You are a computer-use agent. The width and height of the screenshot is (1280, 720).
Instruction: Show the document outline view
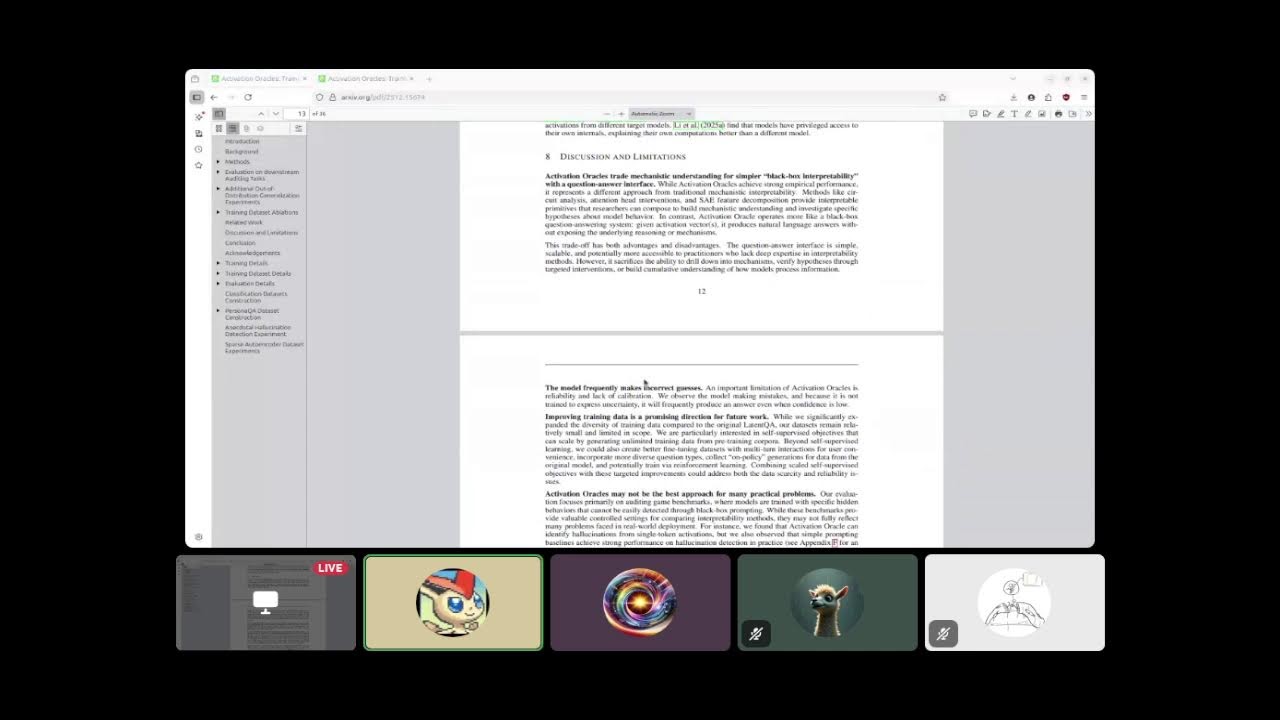[x=232, y=128]
